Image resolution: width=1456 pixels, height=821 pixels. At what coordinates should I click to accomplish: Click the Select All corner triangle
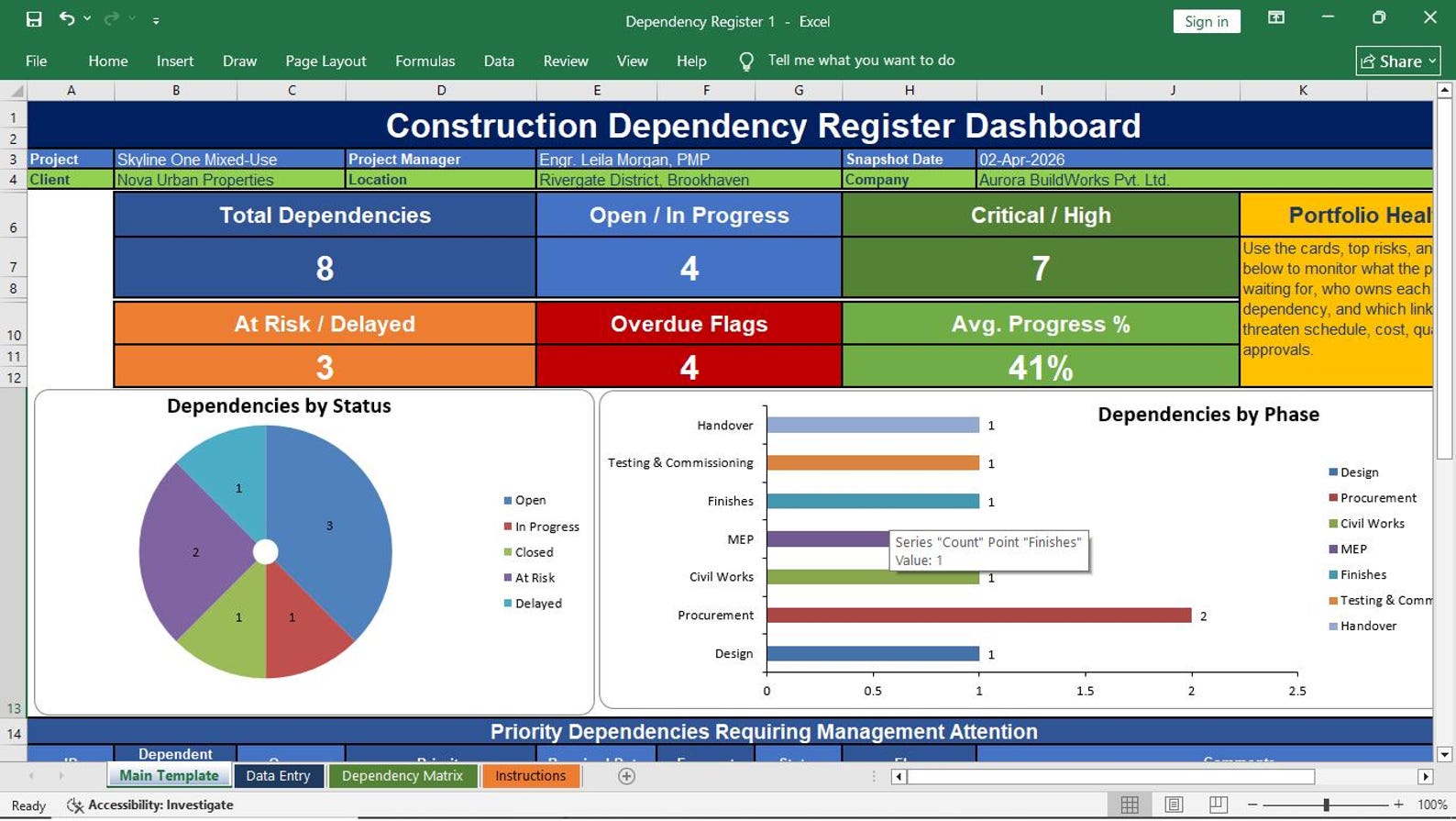point(15,91)
